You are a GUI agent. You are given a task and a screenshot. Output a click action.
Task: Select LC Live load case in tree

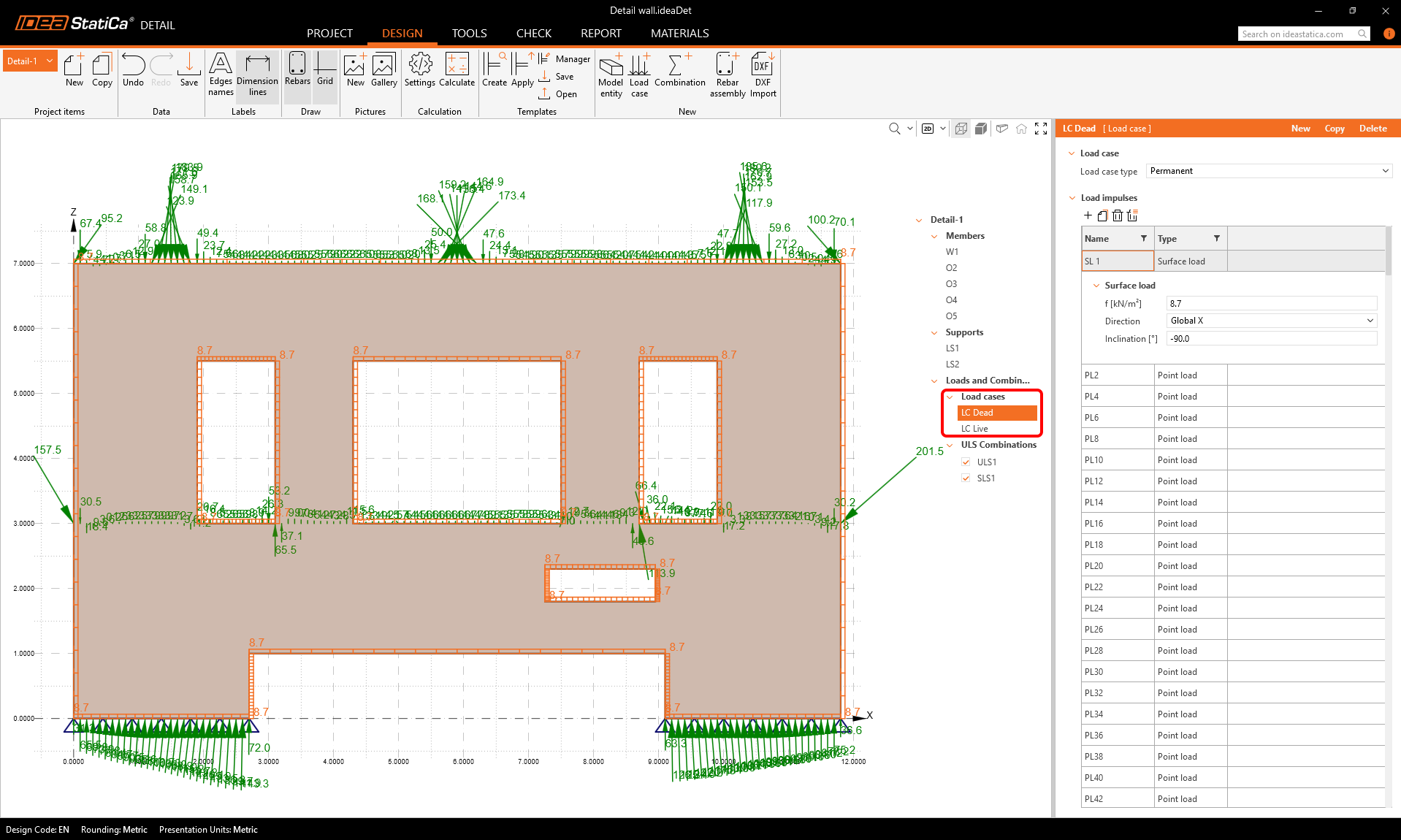(x=974, y=429)
